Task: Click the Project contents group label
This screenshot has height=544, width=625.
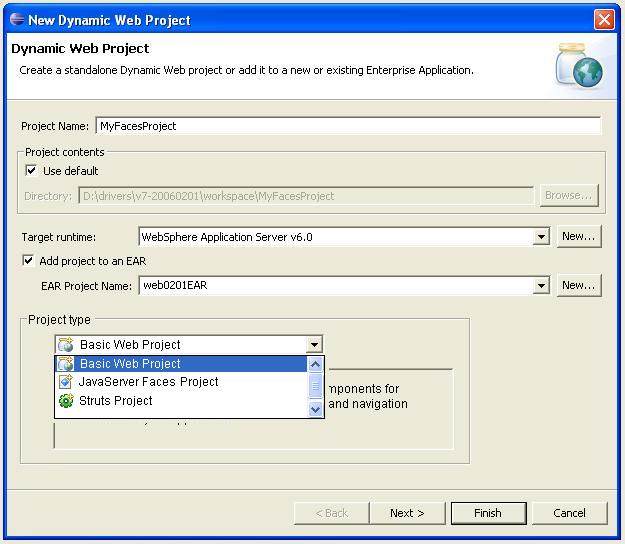Action: tap(65, 152)
